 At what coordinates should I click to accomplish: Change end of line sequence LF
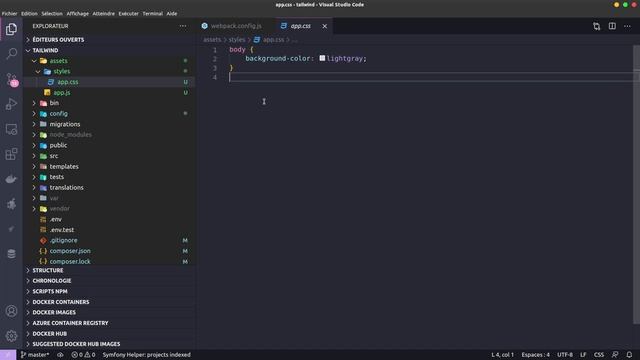pos(583,355)
